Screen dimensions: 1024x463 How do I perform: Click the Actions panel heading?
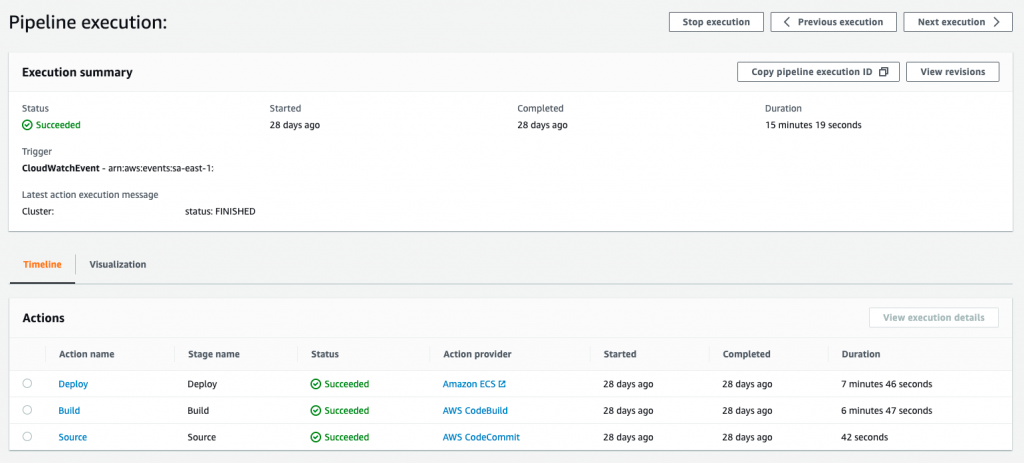43,318
